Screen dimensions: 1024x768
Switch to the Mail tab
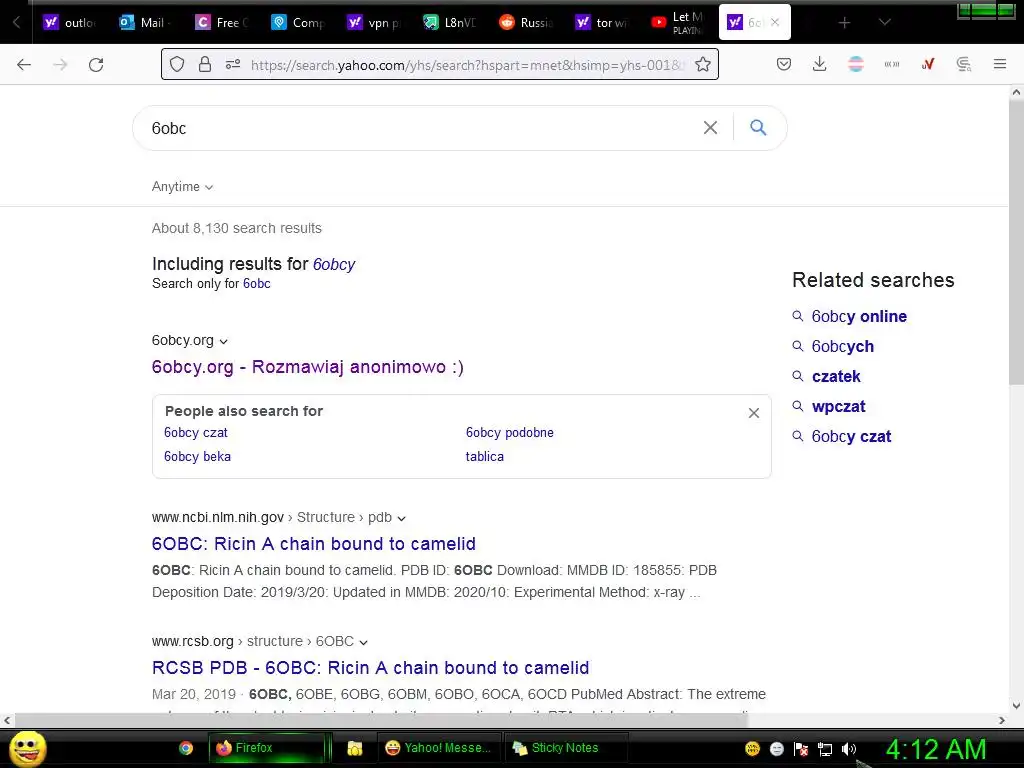coord(145,22)
